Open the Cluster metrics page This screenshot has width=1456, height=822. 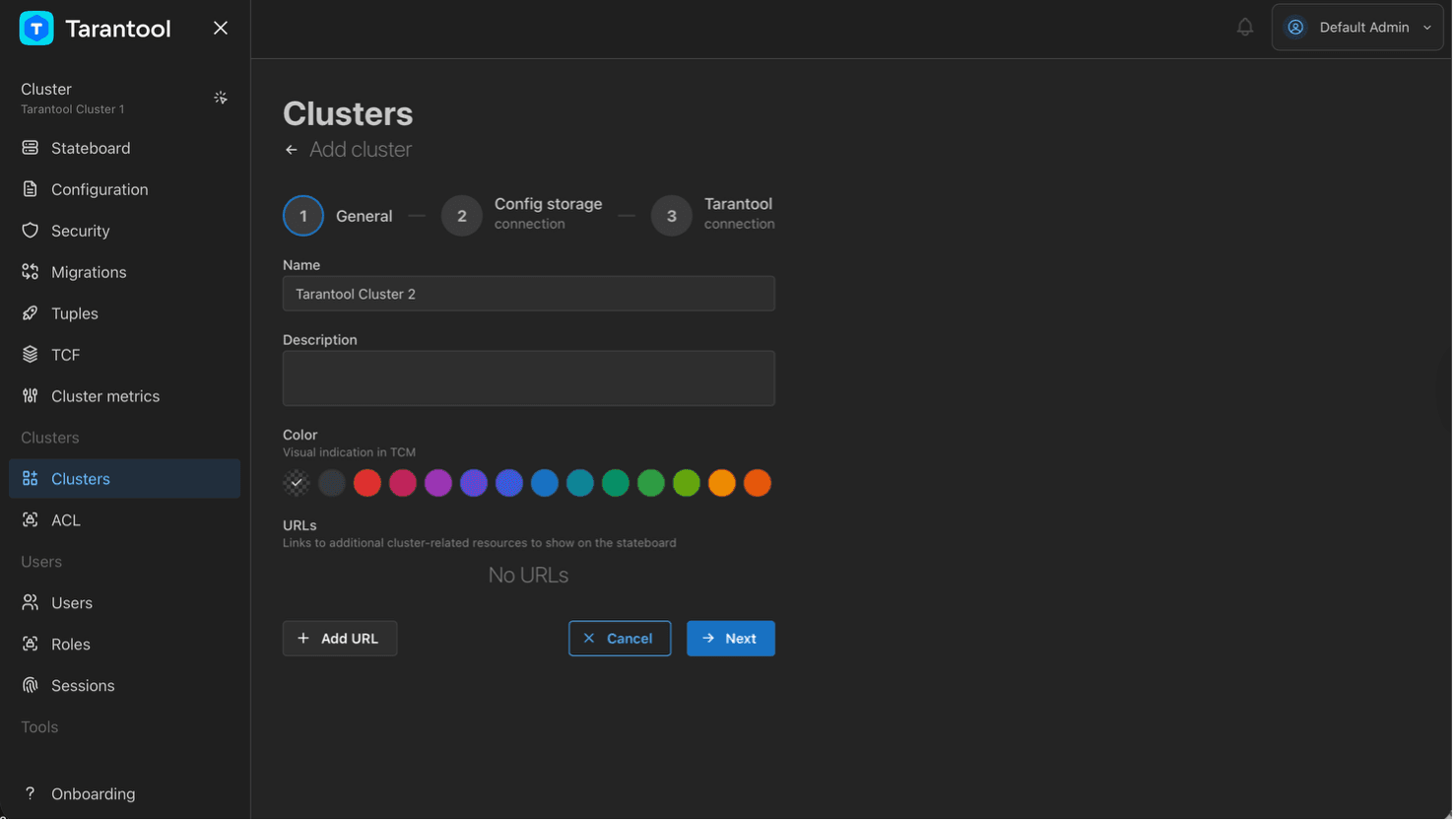125,396
